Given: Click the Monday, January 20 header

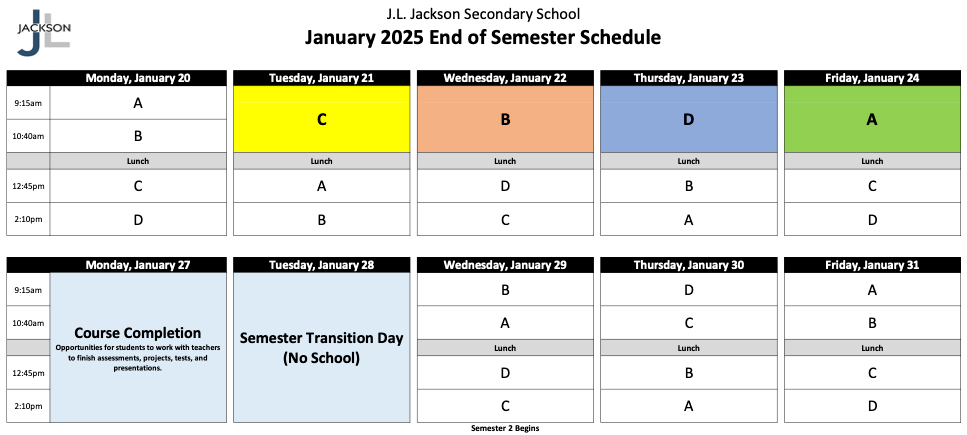Looking at the screenshot, I should point(137,78).
